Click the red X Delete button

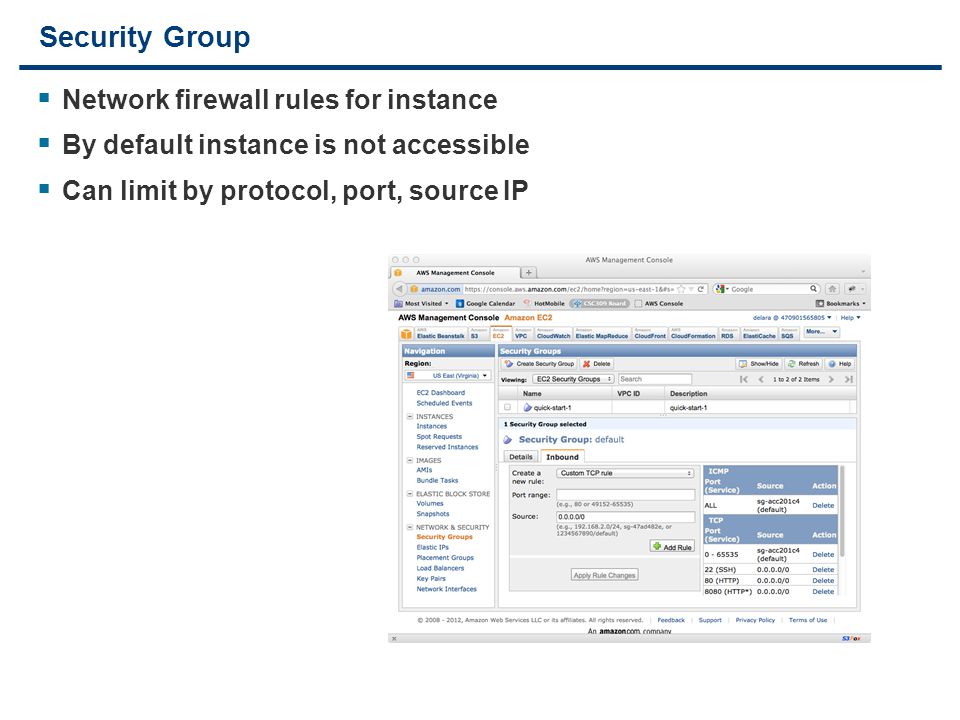click(597, 364)
